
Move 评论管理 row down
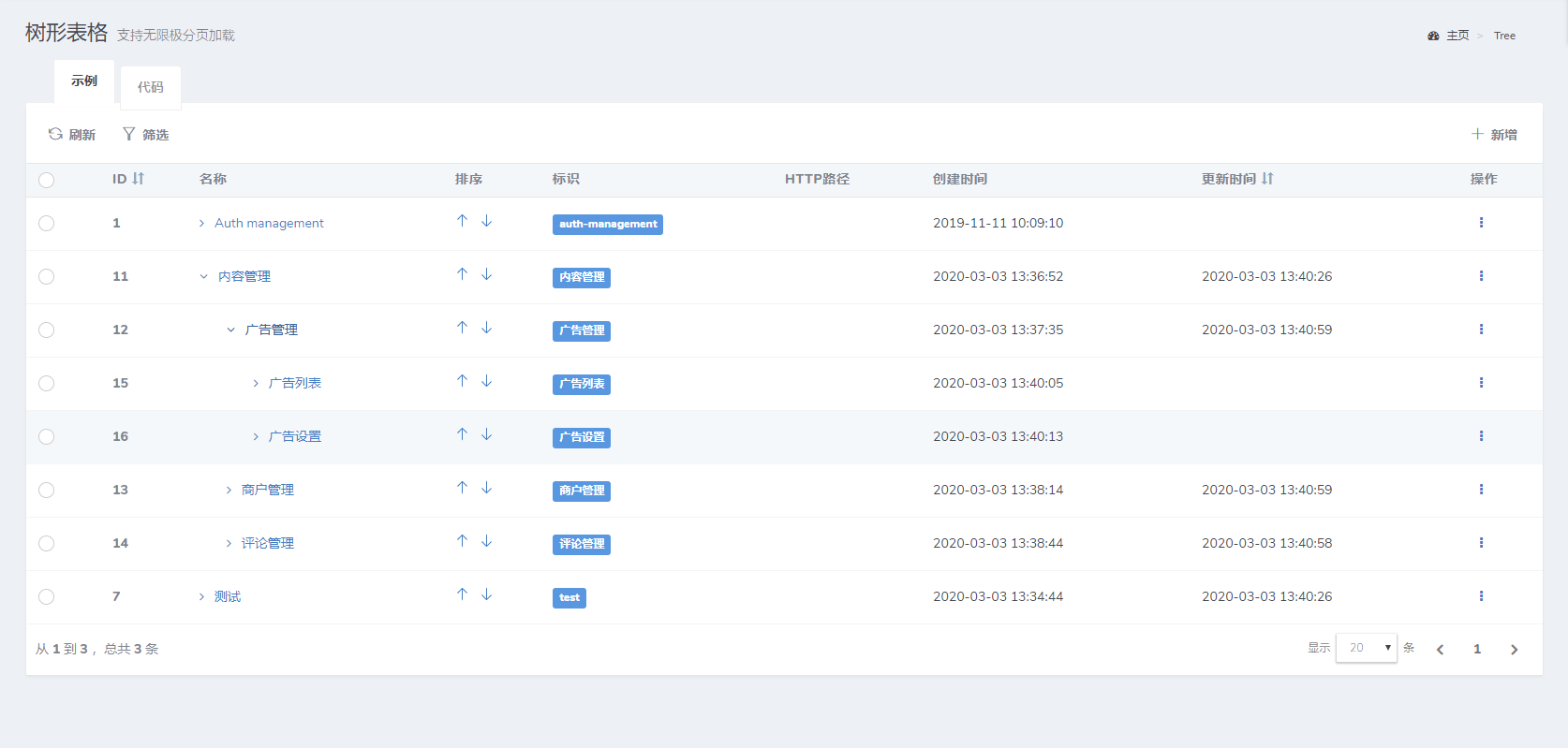[x=486, y=541]
